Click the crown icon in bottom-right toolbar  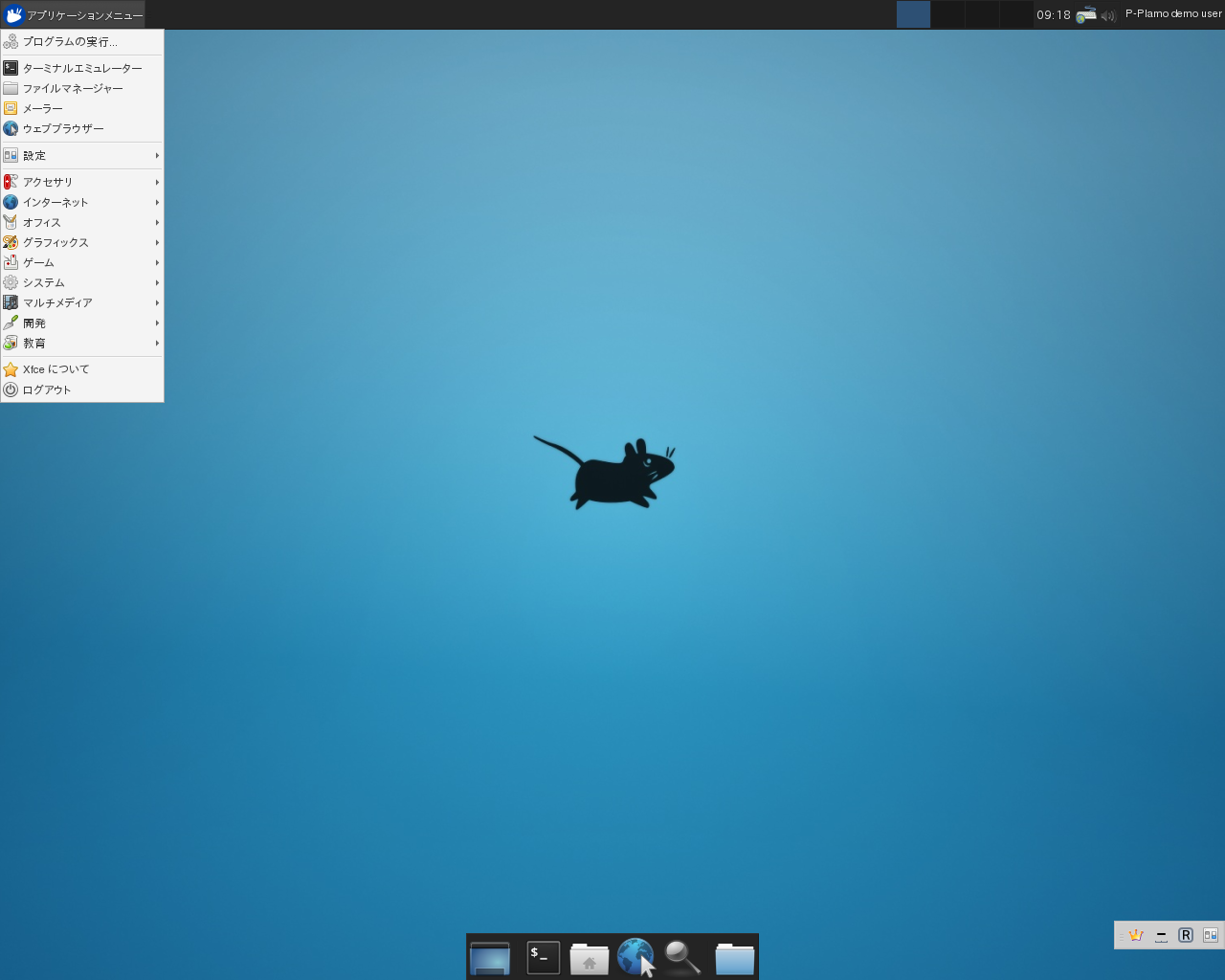[1136, 935]
